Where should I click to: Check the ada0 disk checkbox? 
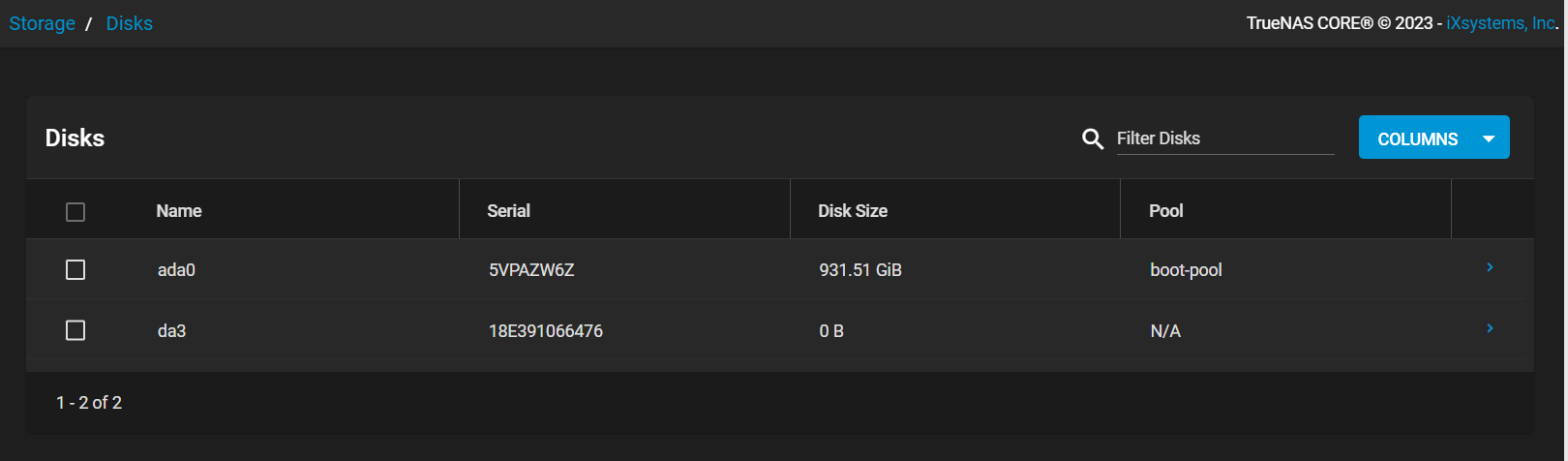[x=75, y=269]
